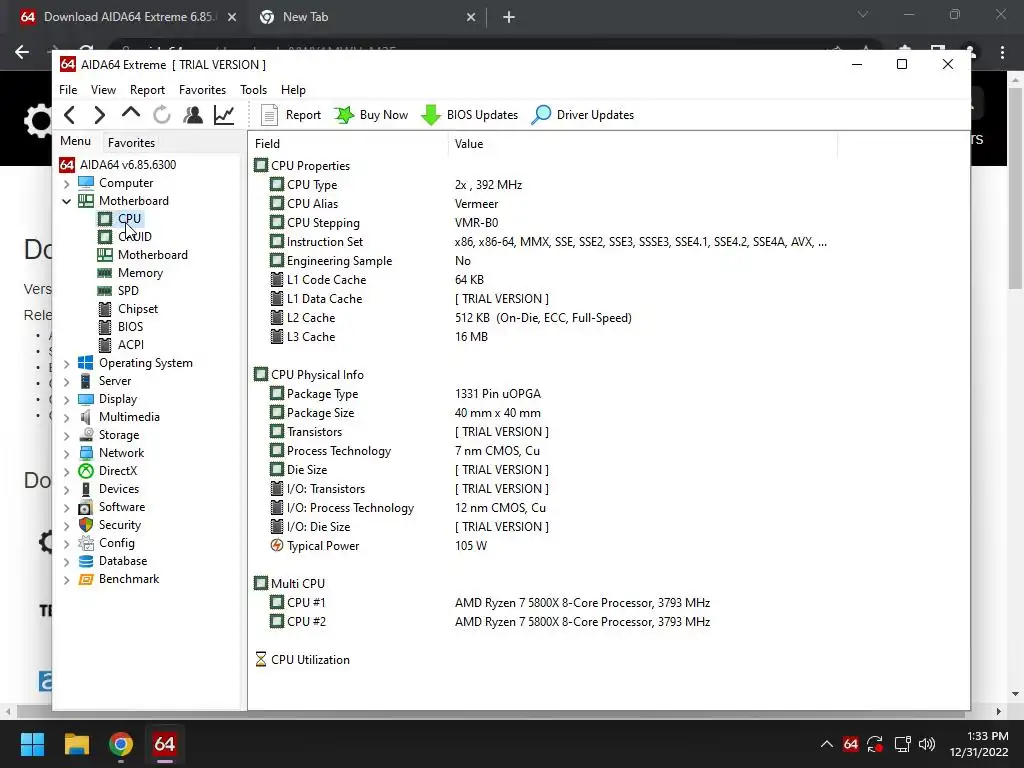The width and height of the screenshot is (1024, 768).
Task: Collapse the Motherboard tree node
Action: pyautogui.click(x=67, y=201)
